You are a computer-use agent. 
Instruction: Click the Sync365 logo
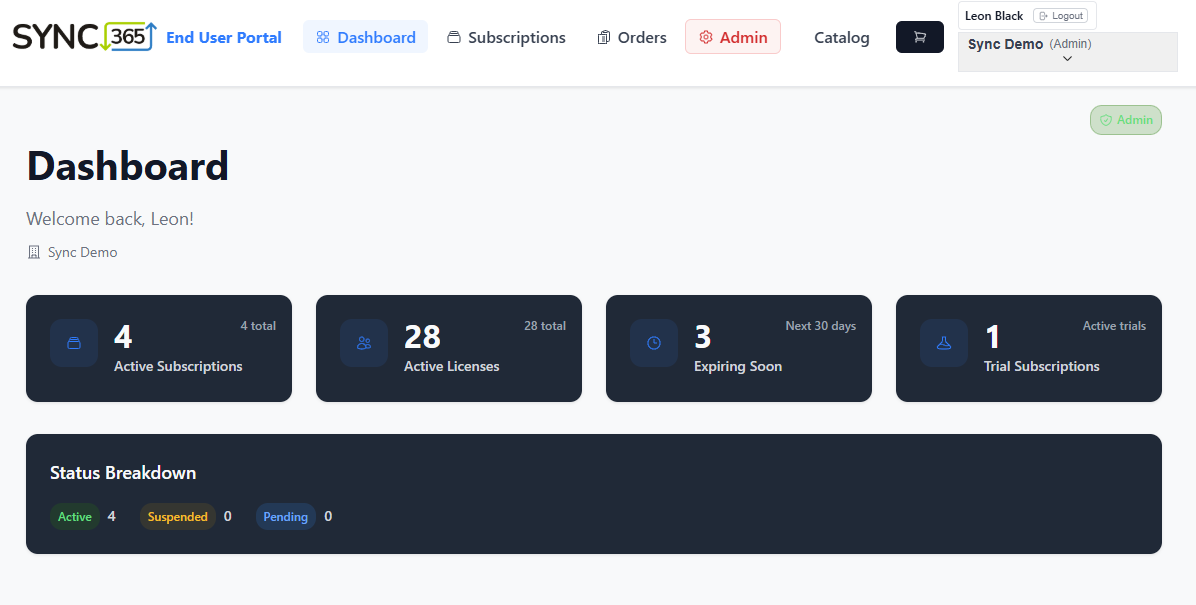point(84,37)
